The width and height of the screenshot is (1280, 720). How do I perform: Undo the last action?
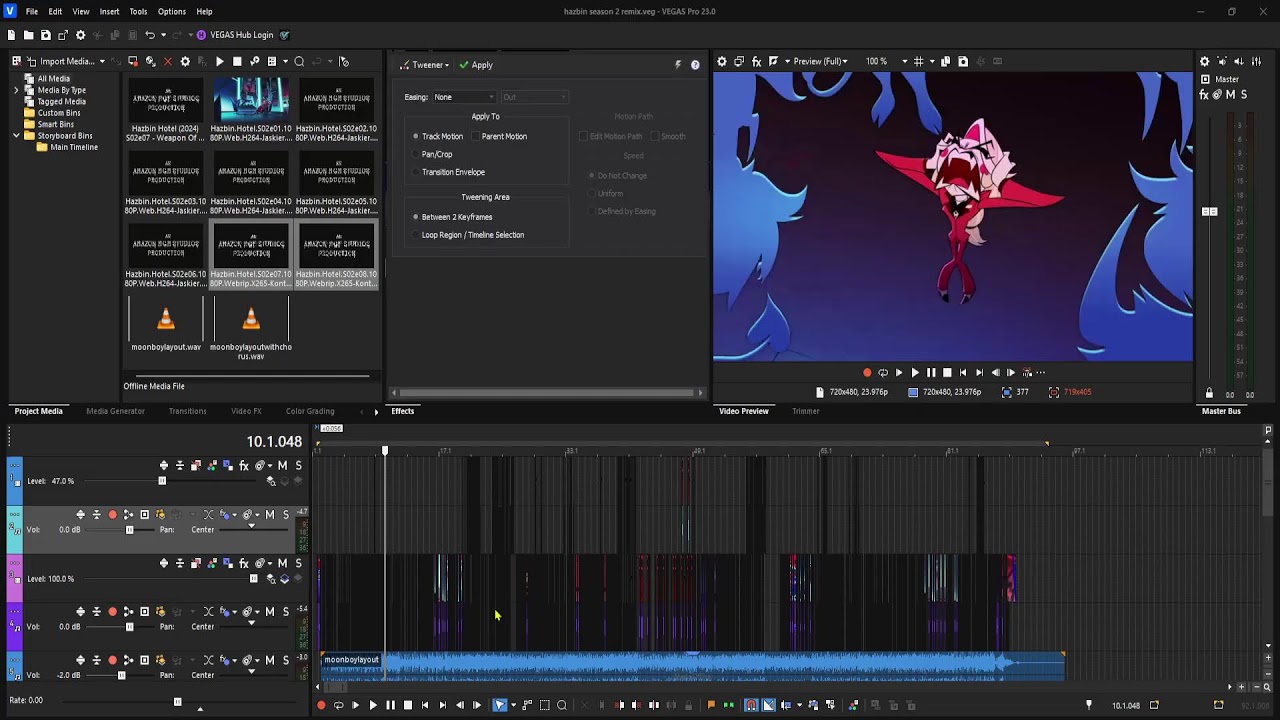tap(149, 35)
